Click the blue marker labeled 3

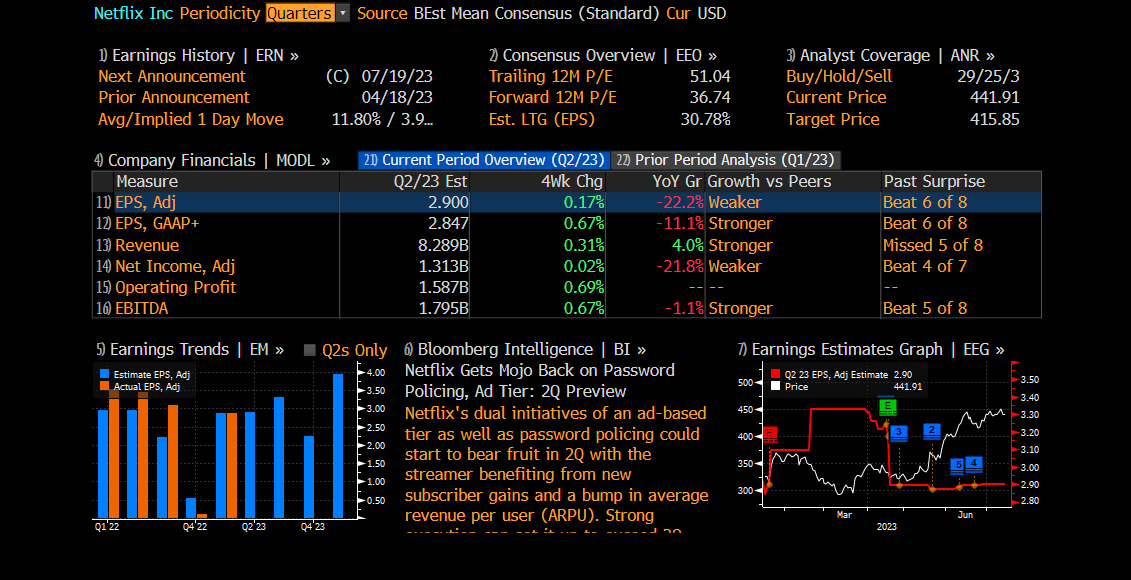pos(899,433)
